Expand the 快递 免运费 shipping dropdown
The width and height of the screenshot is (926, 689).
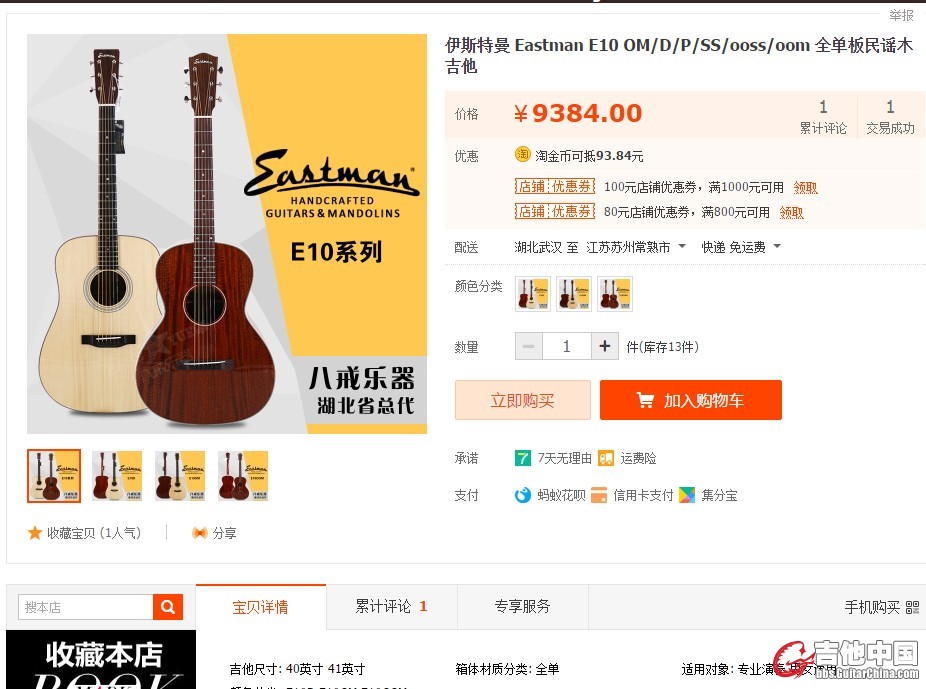coord(741,247)
